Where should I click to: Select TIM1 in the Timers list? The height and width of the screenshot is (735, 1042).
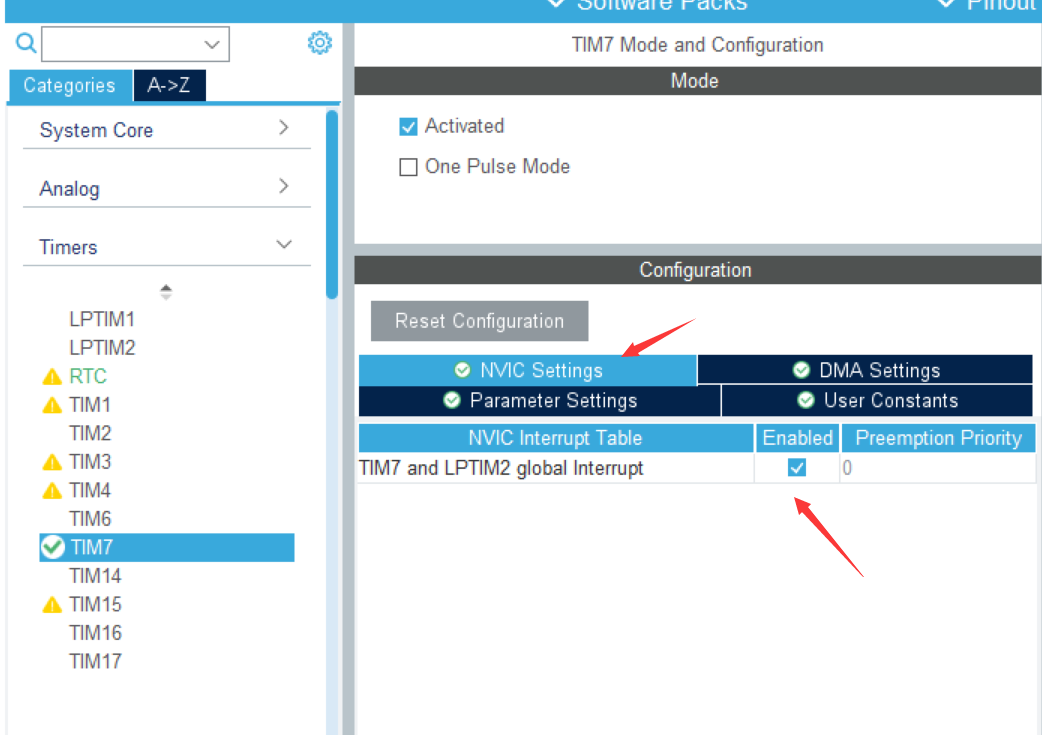point(90,405)
